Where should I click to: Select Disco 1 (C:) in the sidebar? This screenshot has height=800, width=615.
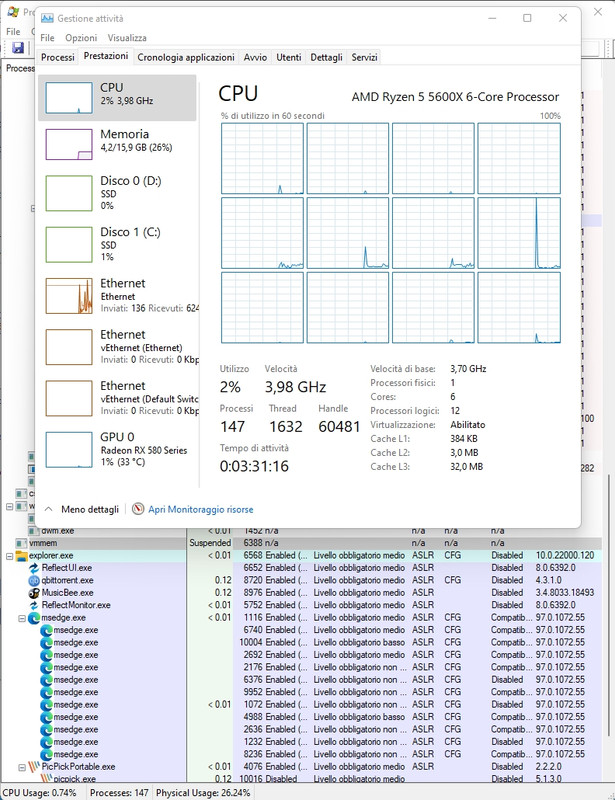pos(117,244)
